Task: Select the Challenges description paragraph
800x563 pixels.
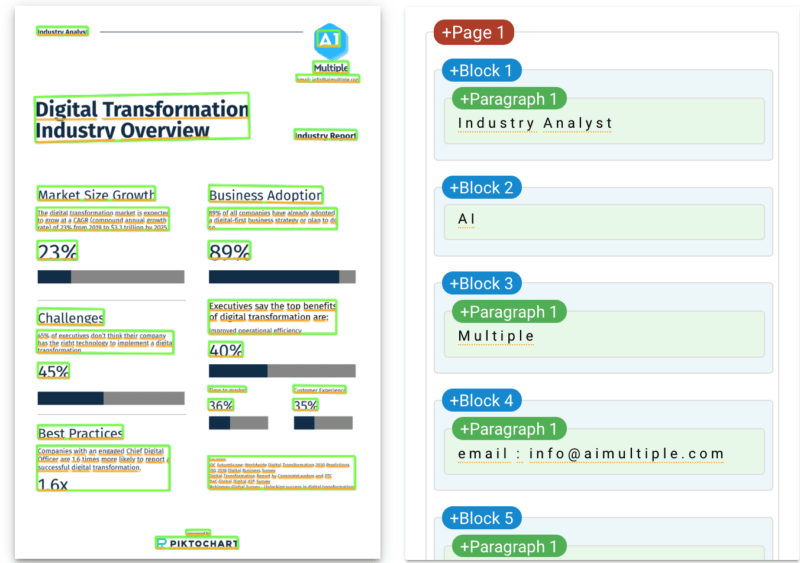Action: coord(105,342)
